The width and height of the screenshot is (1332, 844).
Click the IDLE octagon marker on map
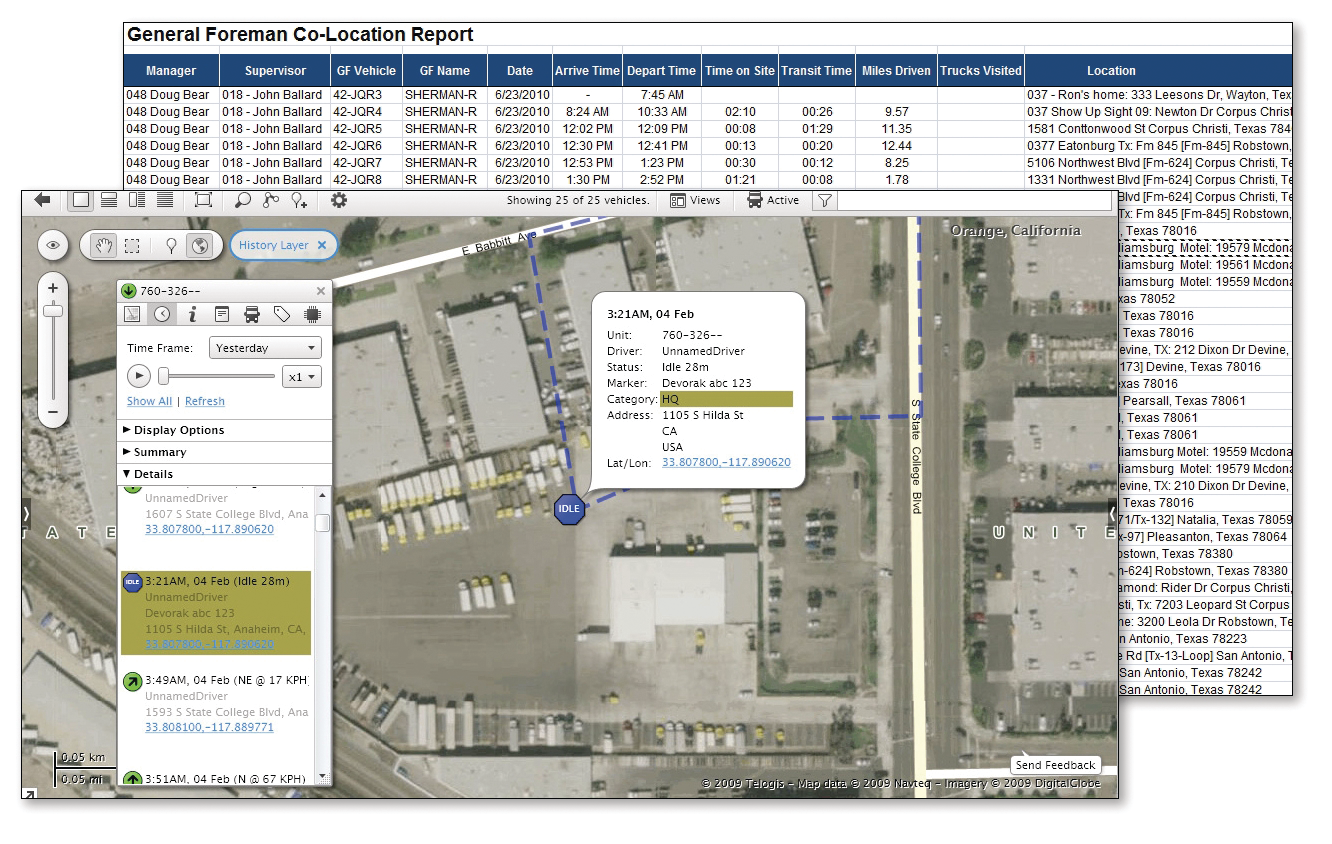point(568,508)
